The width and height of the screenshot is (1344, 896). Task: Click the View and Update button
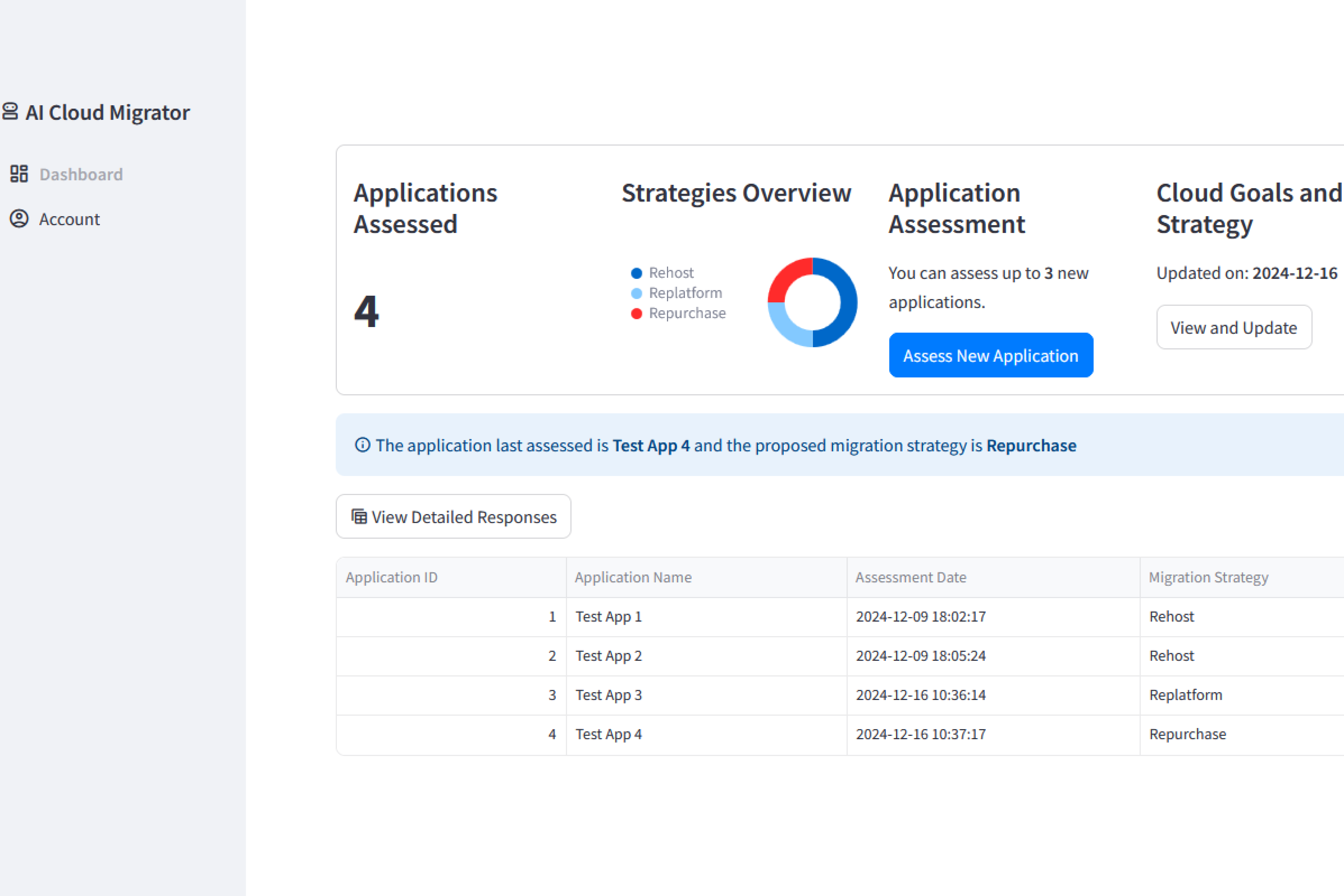coord(1234,327)
